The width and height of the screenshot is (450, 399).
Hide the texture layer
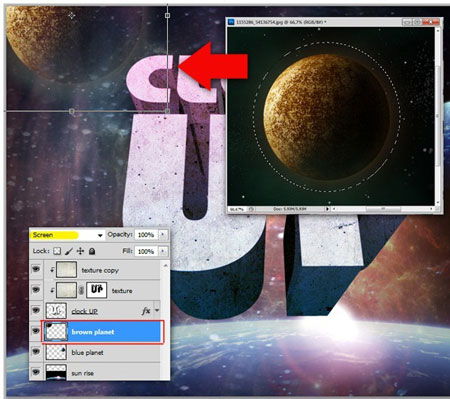point(36,289)
